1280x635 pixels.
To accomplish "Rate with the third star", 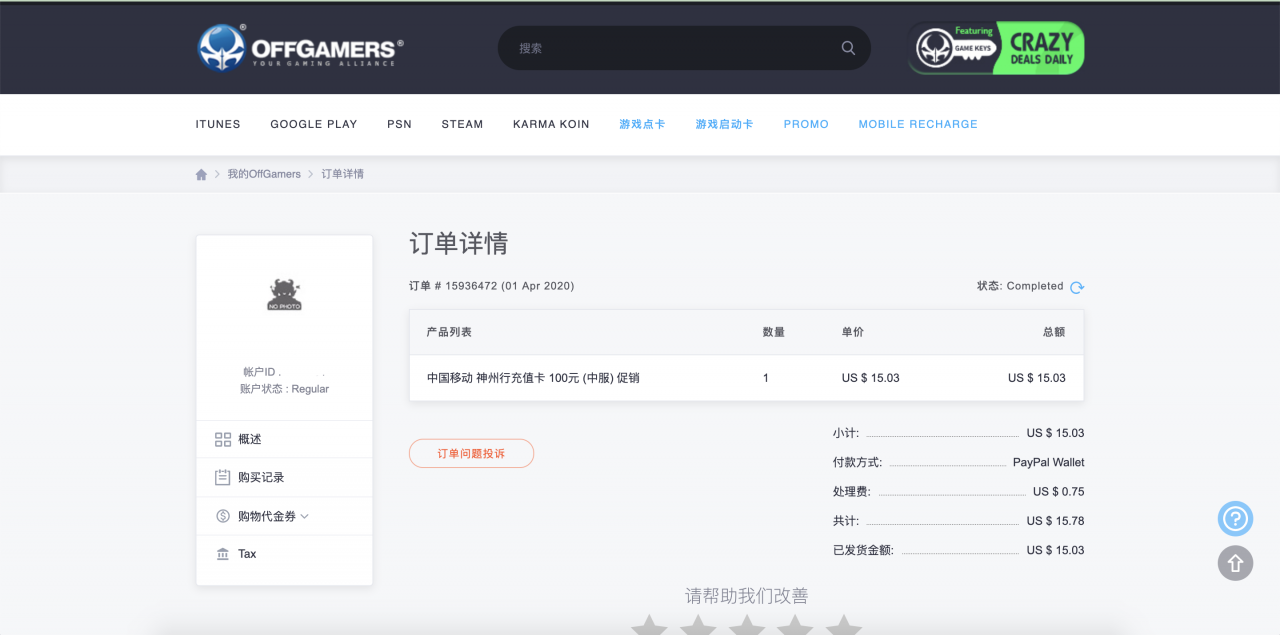I will pos(747,625).
